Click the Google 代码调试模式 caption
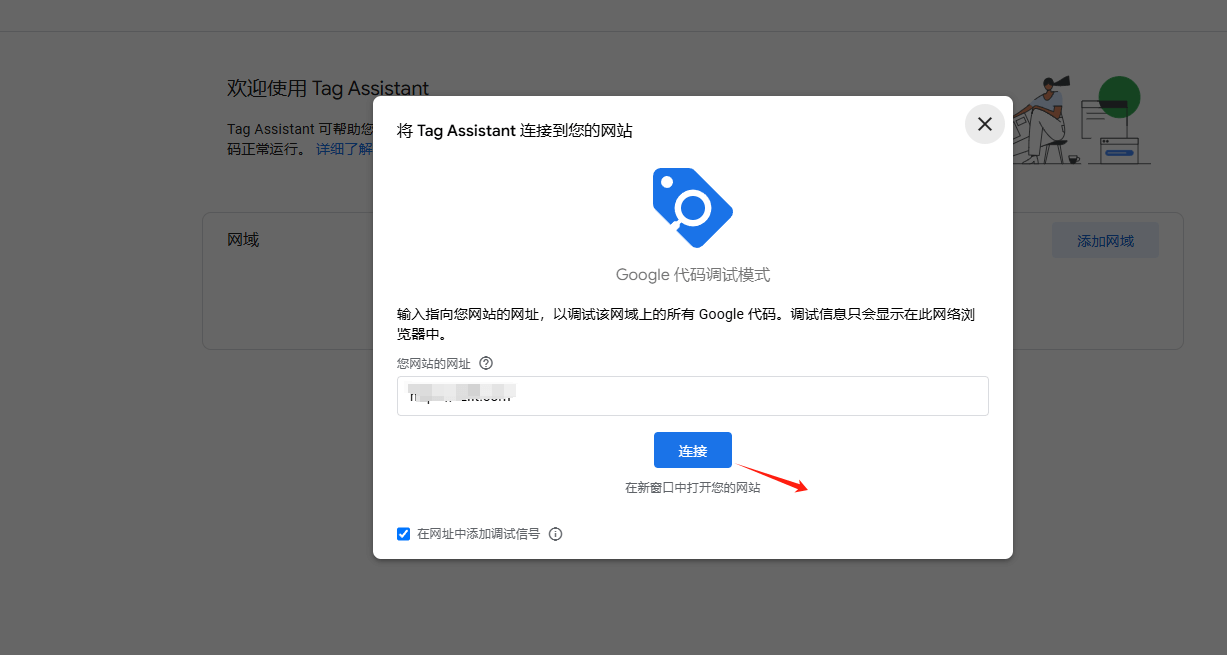This screenshot has width=1227, height=655. [693, 275]
